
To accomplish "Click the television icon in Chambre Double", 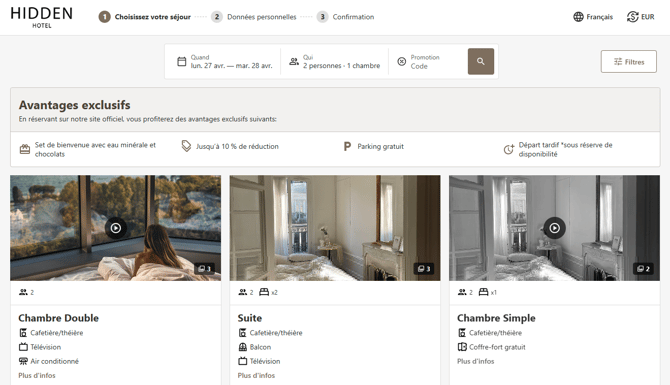I will 23,347.
